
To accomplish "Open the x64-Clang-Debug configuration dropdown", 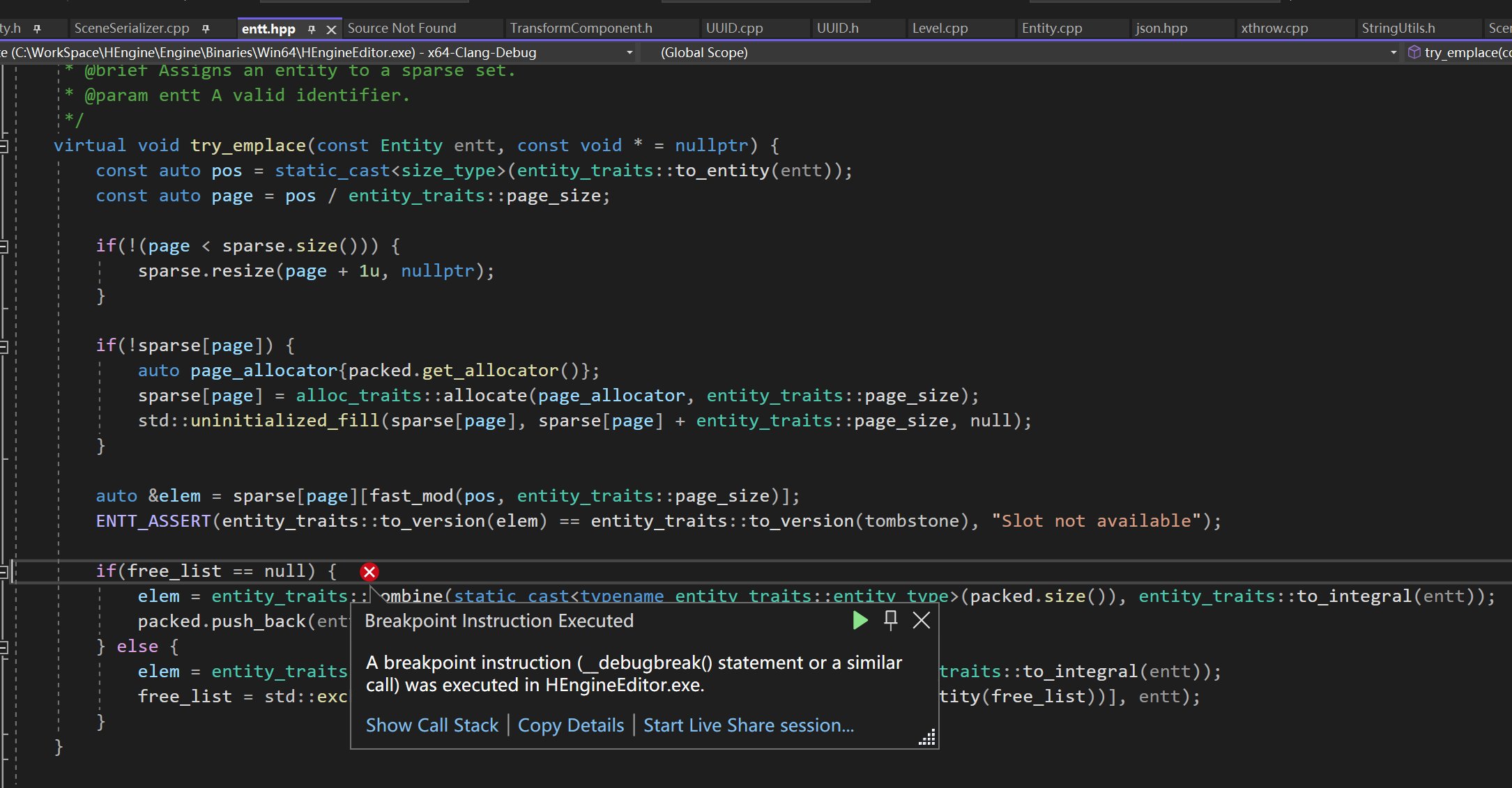I will tap(629, 52).
